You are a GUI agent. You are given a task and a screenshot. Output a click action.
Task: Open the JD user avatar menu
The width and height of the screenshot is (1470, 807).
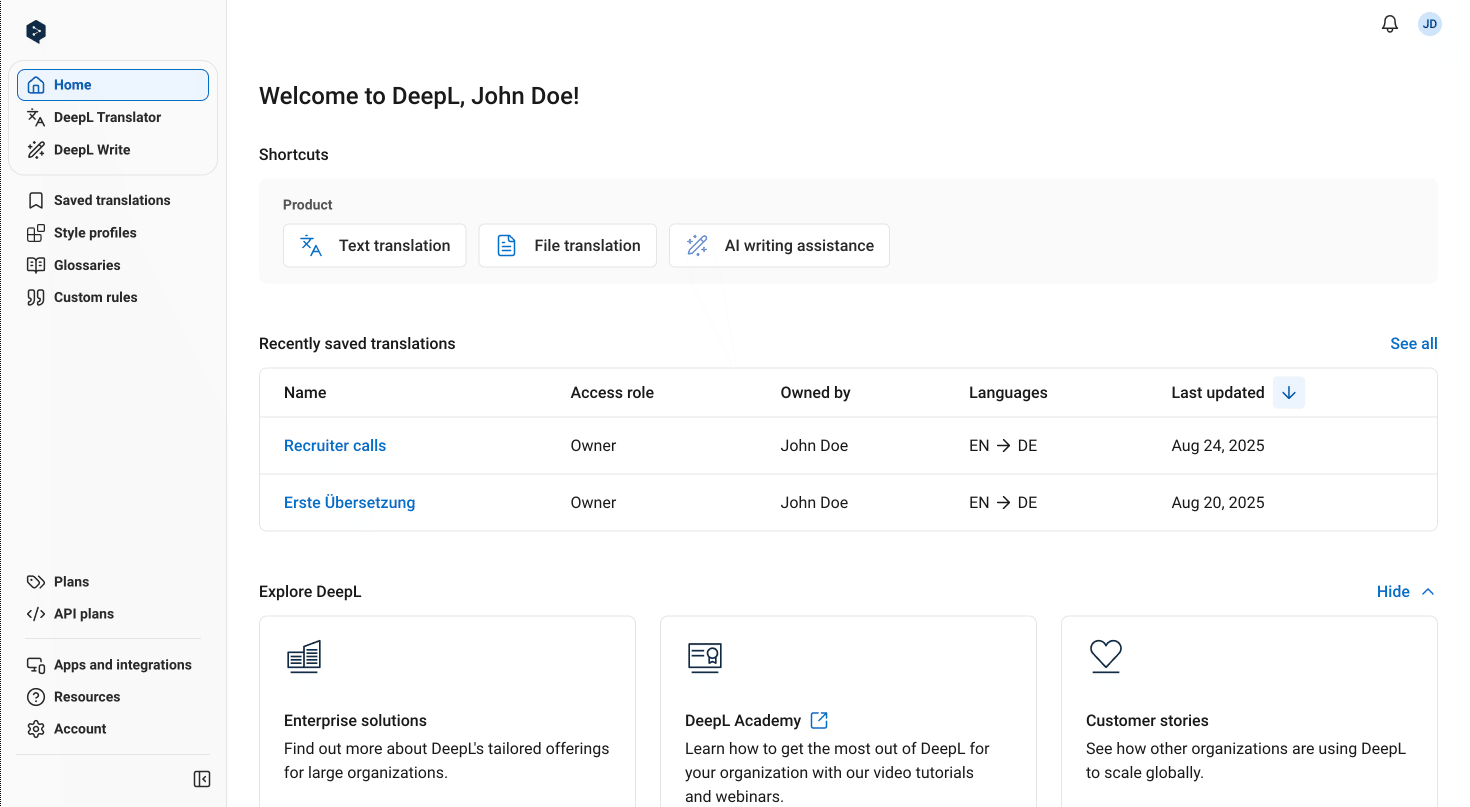(x=1429, y=24)
